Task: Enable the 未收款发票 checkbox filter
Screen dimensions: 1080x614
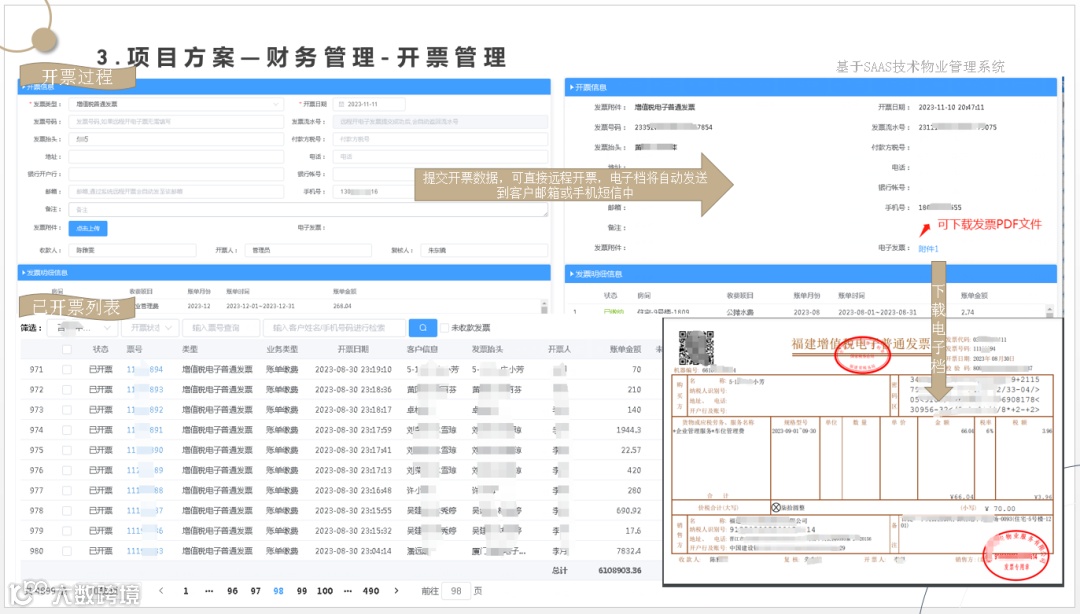Action: (444, 328)
